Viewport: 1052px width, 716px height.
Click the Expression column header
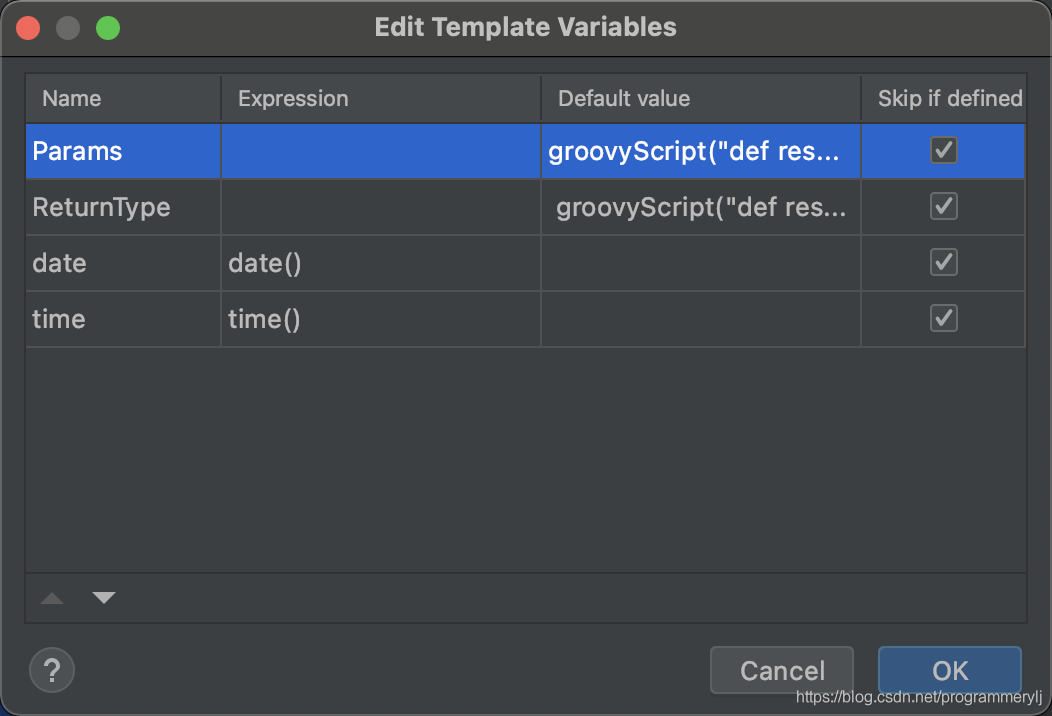[293, 98]
